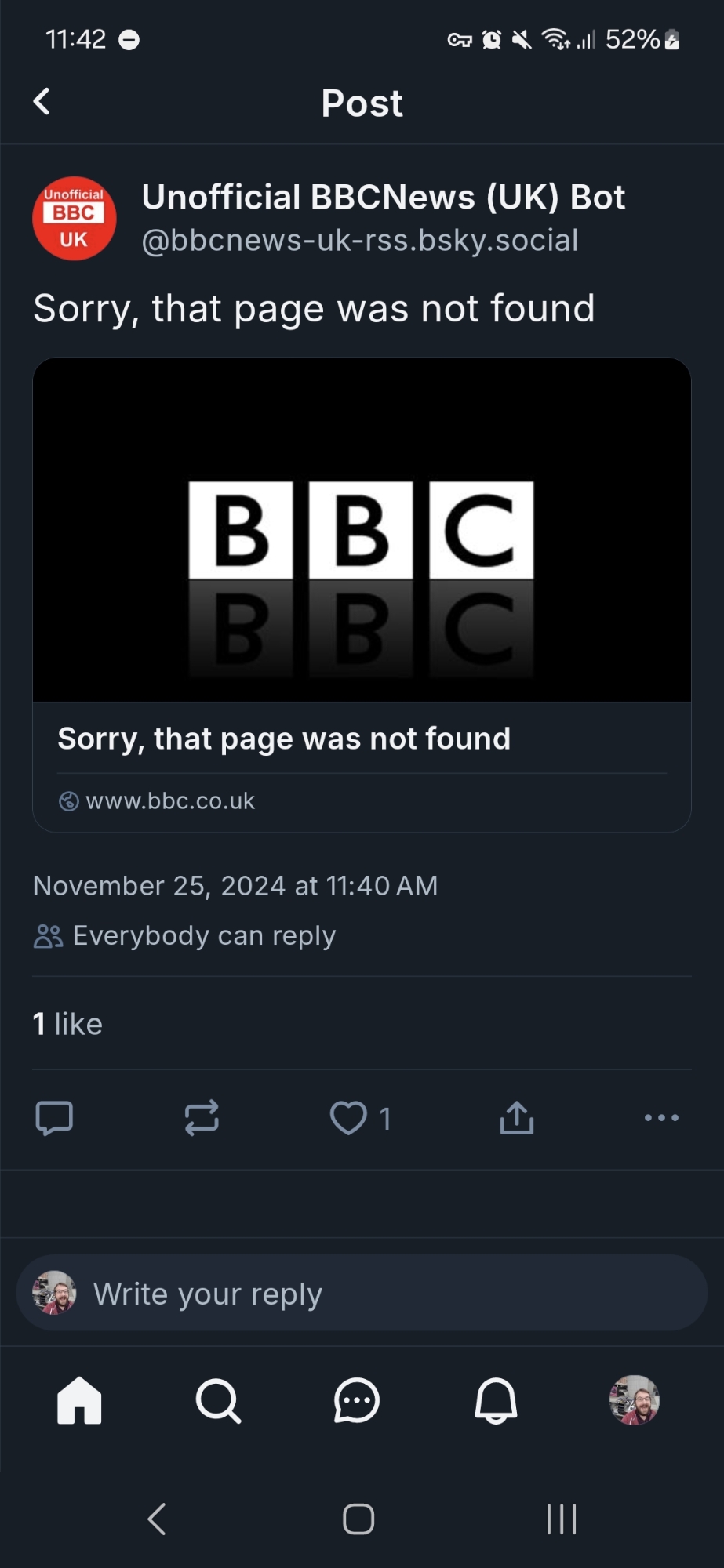Share the post using the share icon
This screenshot has width=724, height=1568.
[x=516, y=1118]
